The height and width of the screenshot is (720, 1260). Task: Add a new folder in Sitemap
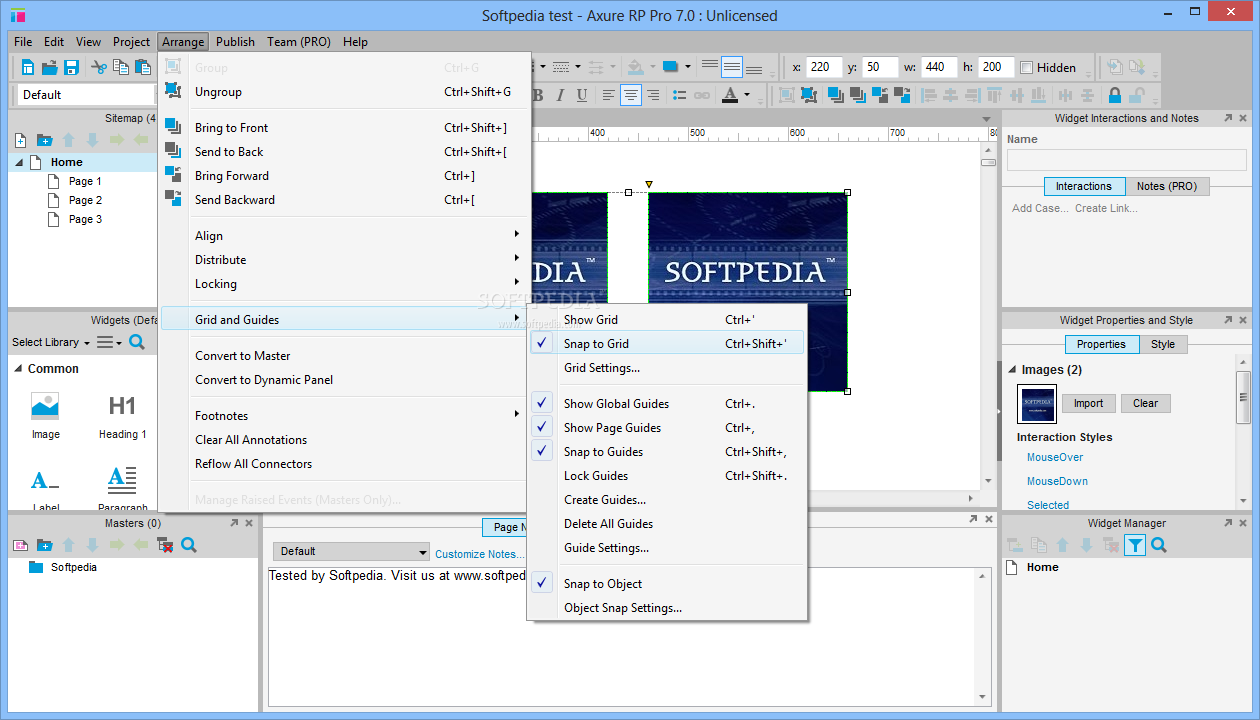coord(44,140)
